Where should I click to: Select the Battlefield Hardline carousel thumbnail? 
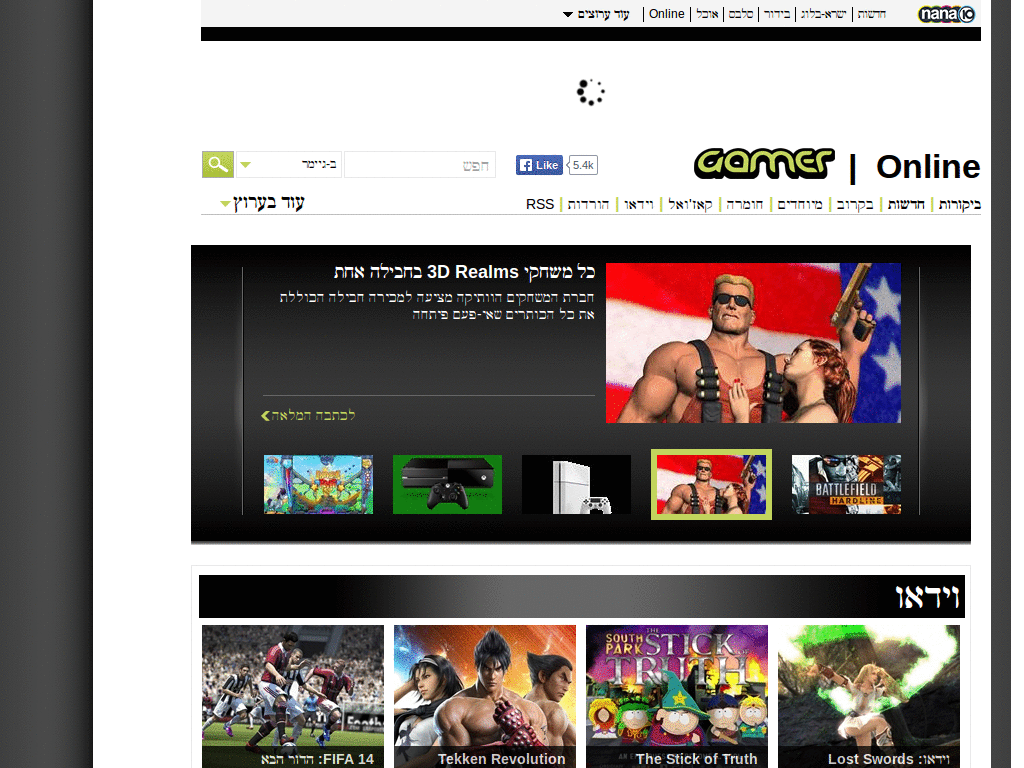click(x=846, y=485)
